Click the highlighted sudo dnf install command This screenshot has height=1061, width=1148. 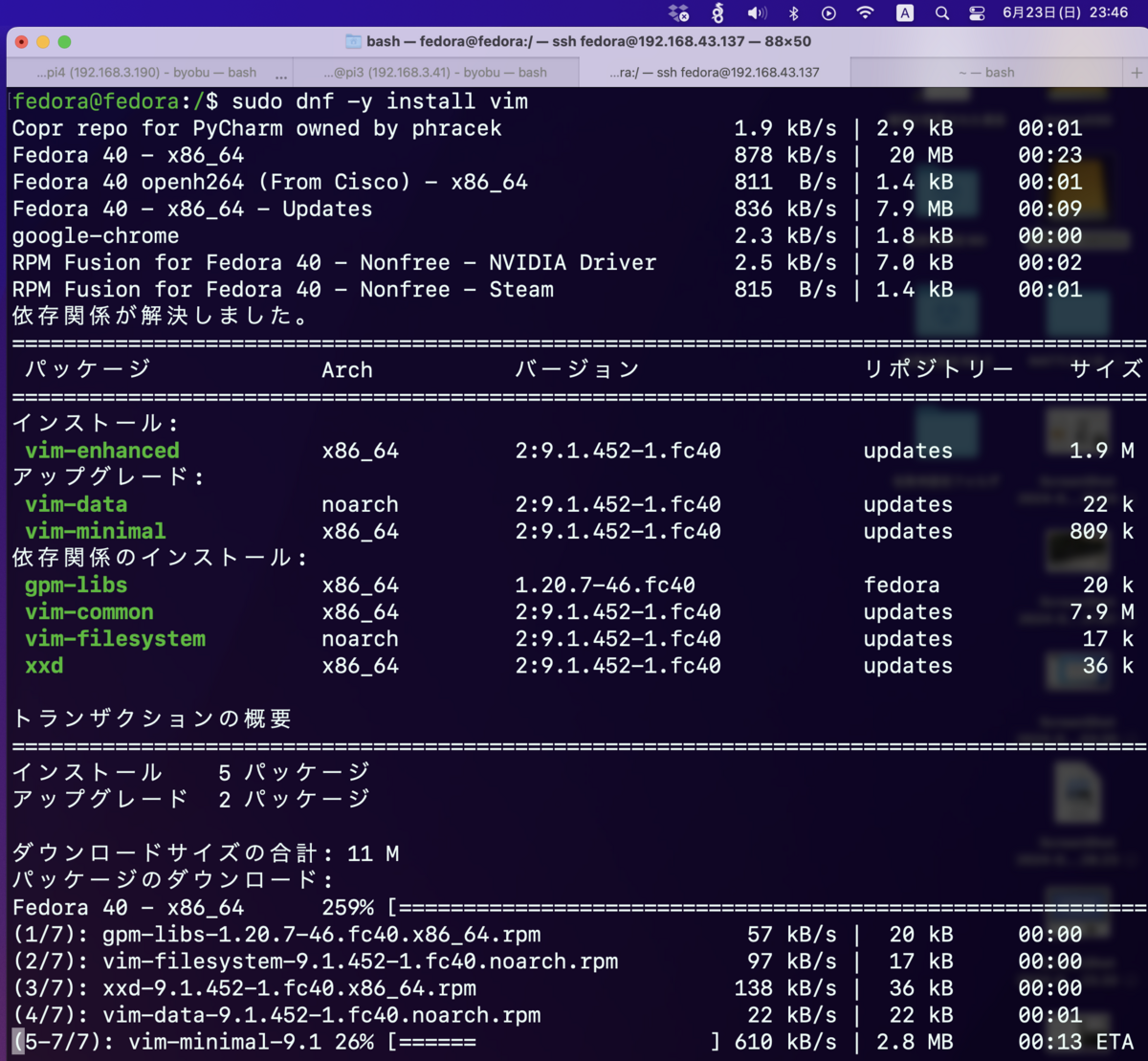point(383,100)
